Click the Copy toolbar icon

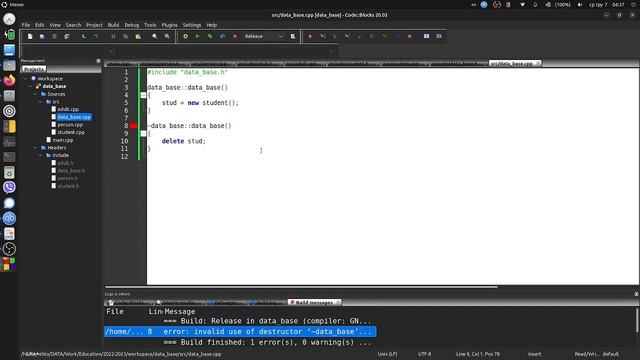(x=125, y=36)
